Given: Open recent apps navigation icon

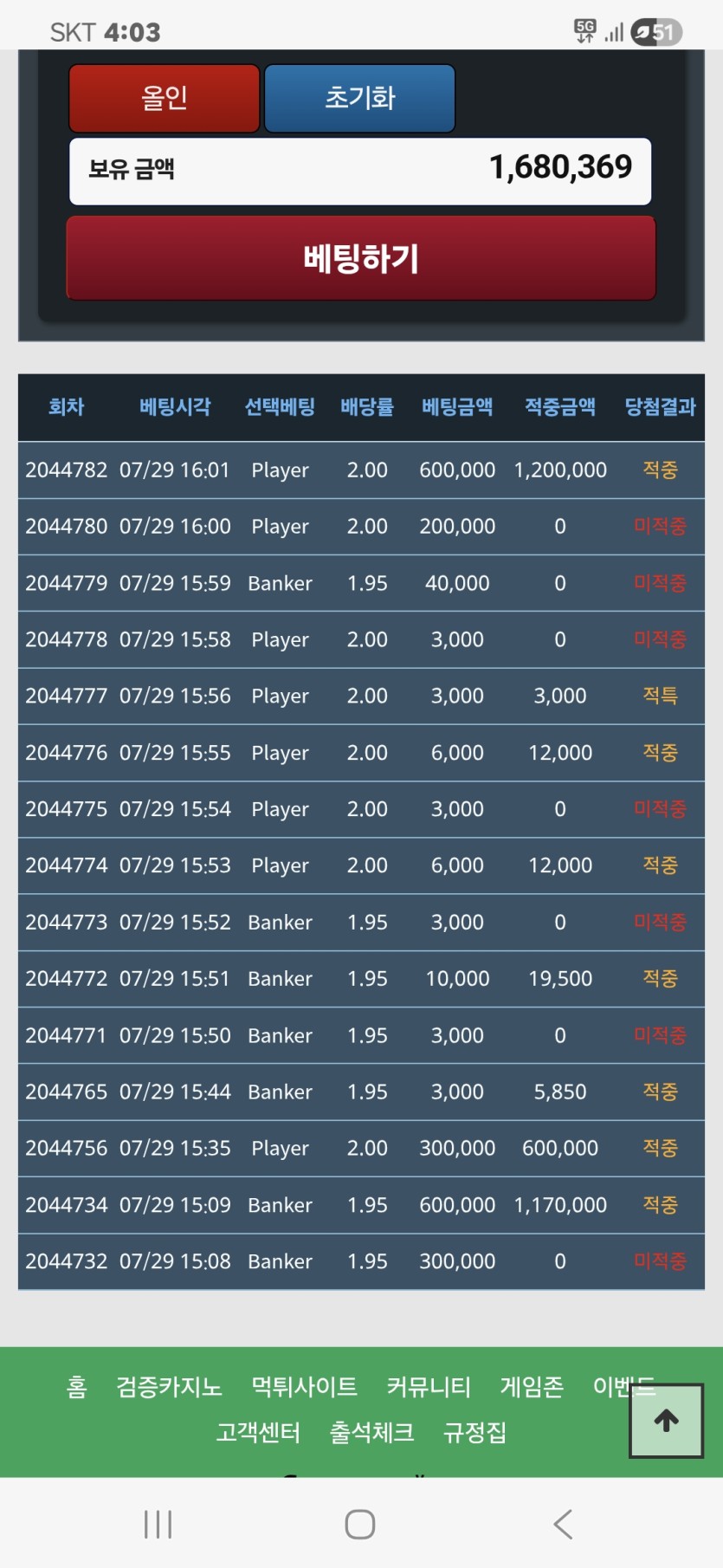Looking at the screenshot, I should point(158,1524).
